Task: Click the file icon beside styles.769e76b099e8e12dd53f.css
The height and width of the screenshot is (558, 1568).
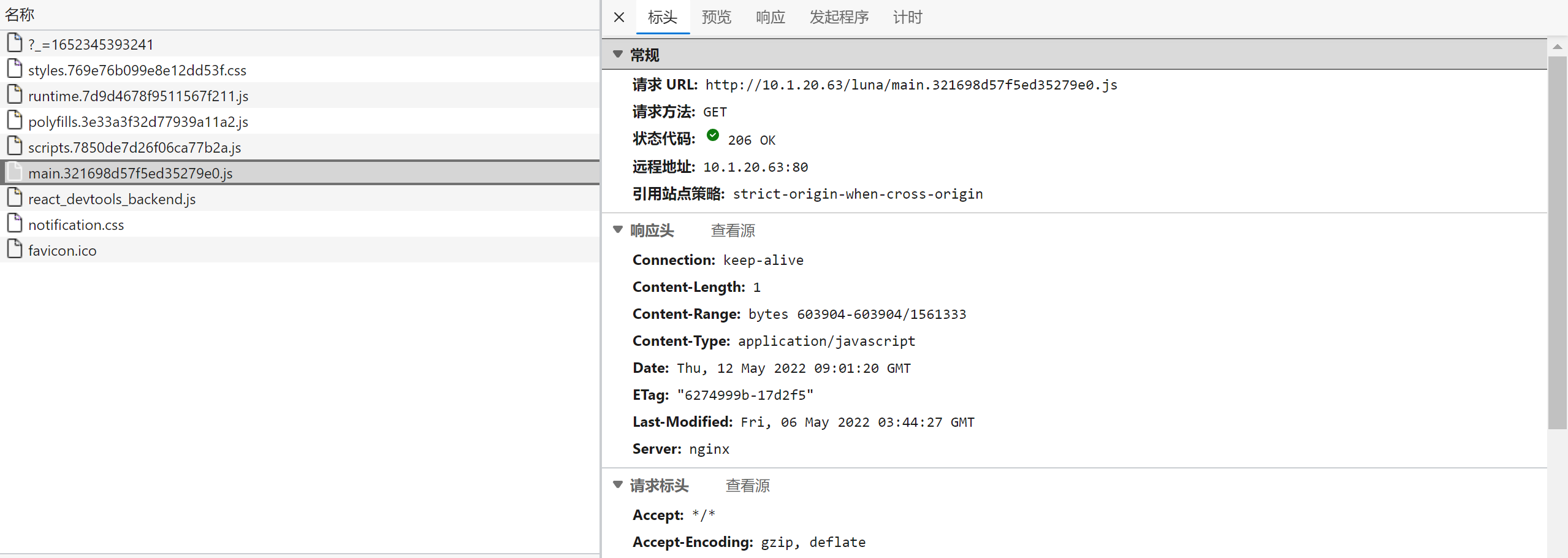Action: [x=15, y=69]
